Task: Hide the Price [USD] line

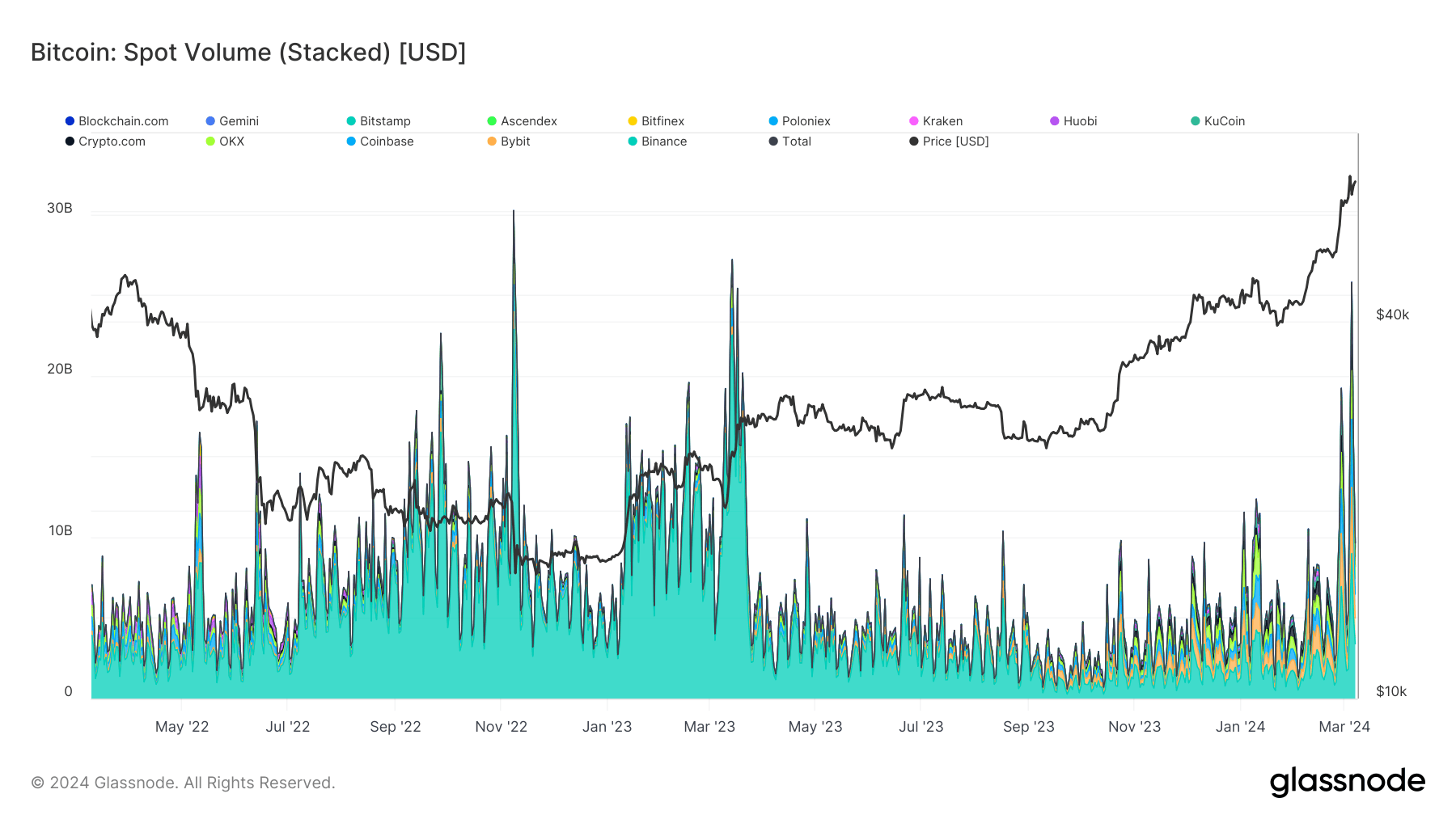Action: pyautogui.click(x=955, y=141)
